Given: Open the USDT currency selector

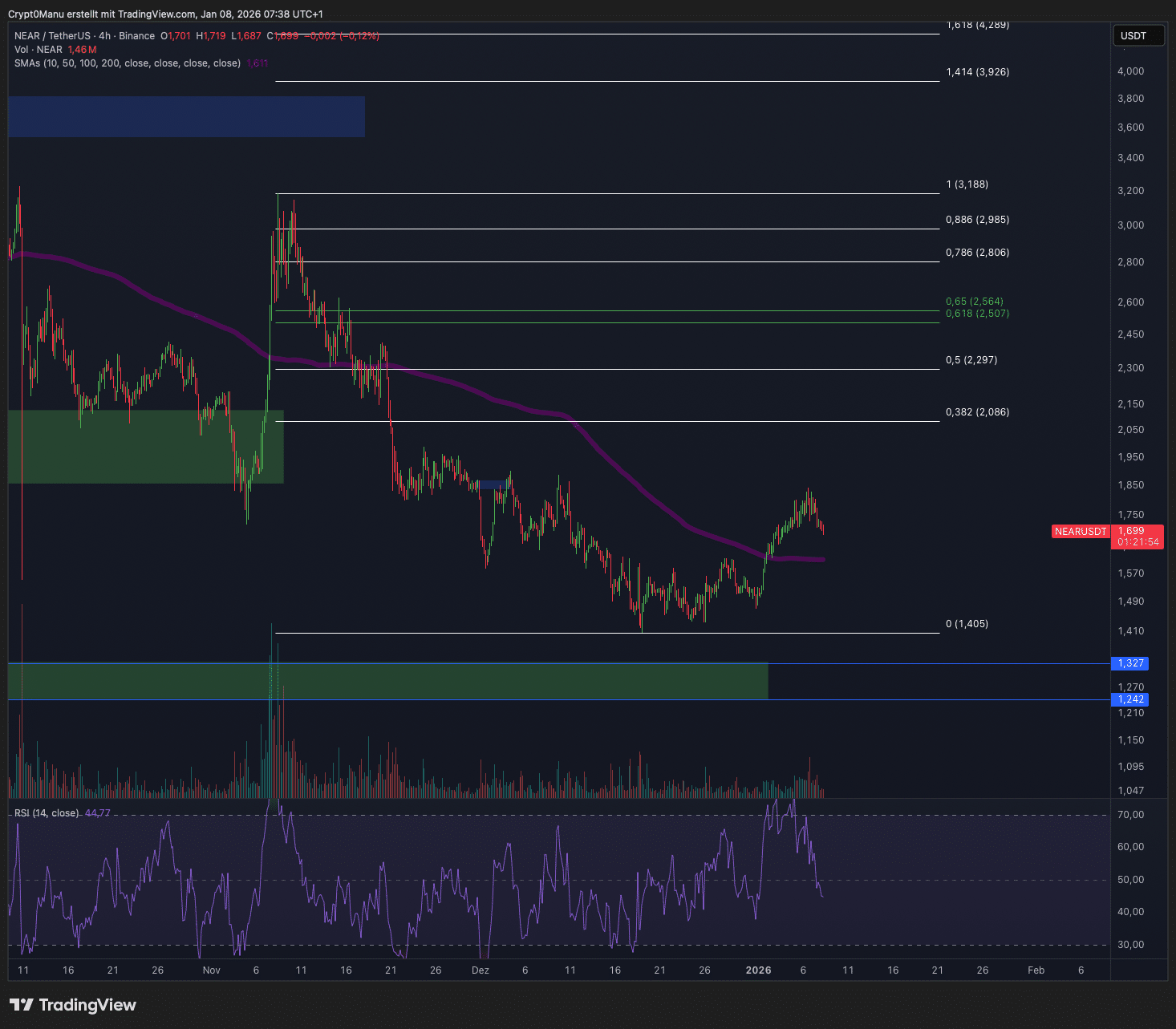Looking at the screenshot, I should point(1137,36).
